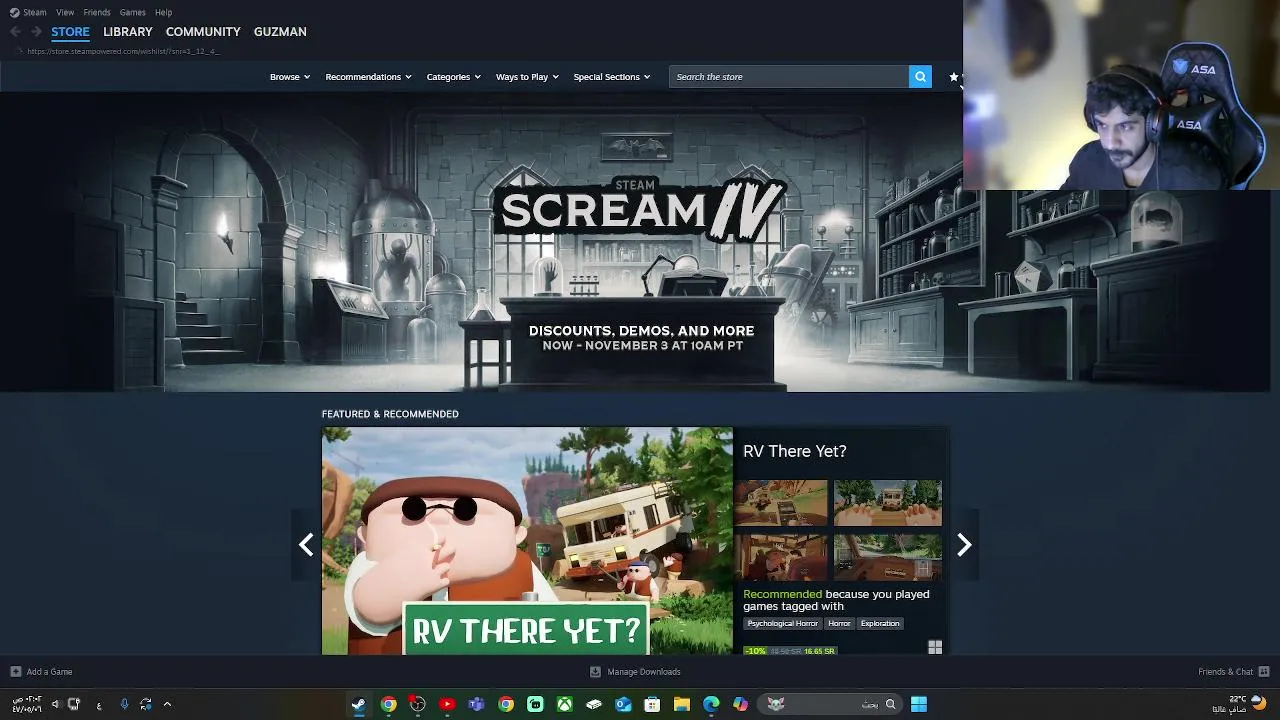
Task: Open the wishlist star icon
Action: tap(953, 77)
